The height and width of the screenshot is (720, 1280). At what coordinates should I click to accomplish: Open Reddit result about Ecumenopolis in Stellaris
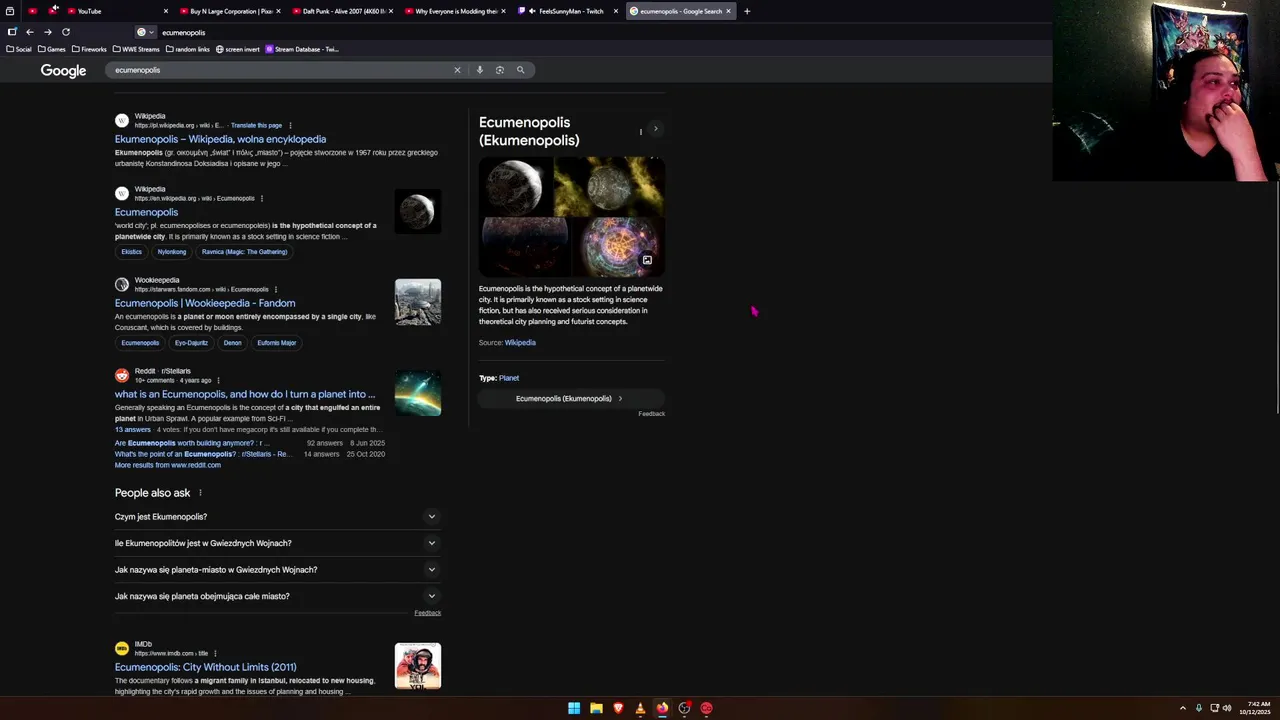245,394
